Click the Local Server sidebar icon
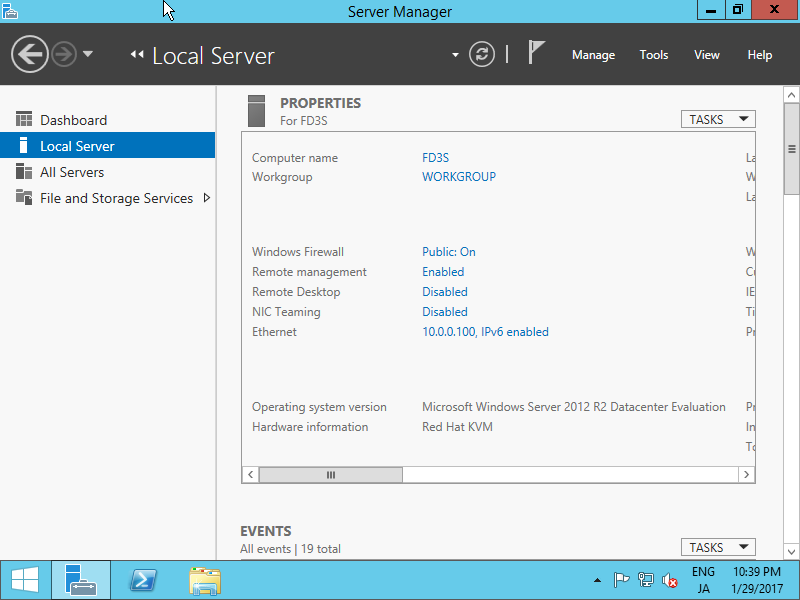Screen dimensions: 800x600 (23, 145)
